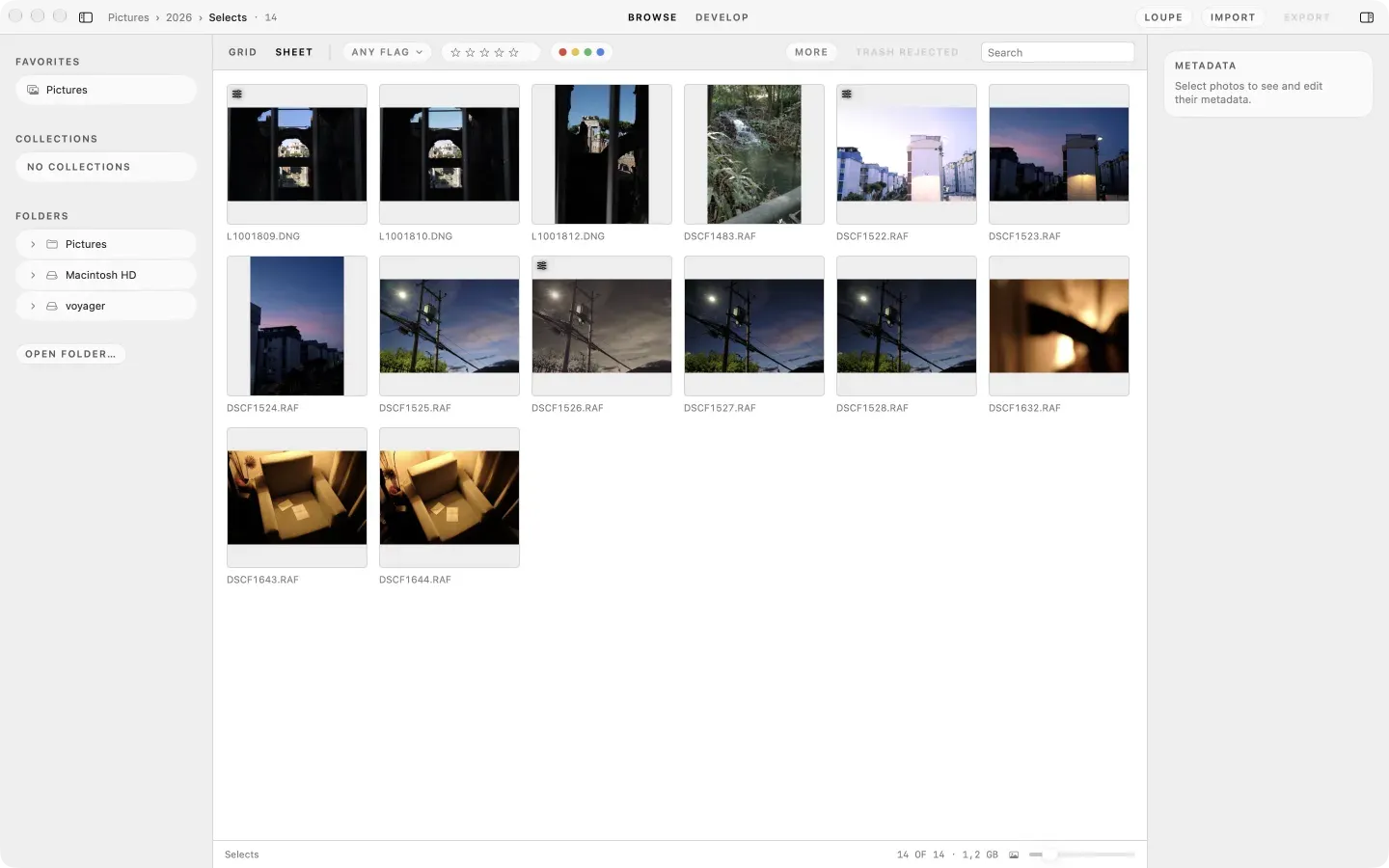This screenshot has width=1389, height=868.
Task: Expand the Pictures folder tree
Action: coord(33,244)
